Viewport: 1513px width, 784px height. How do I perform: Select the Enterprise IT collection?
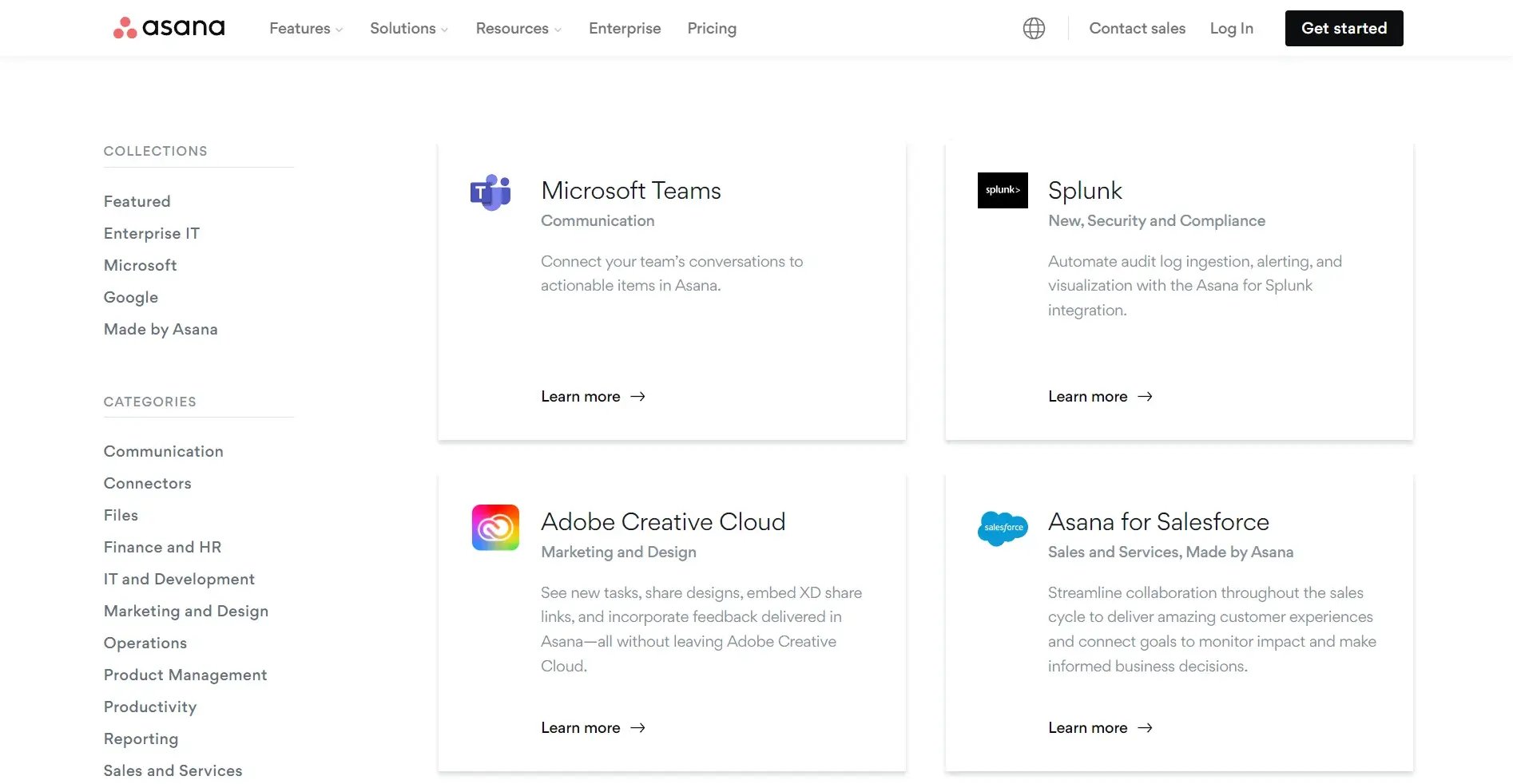pyautogui.click(x=151, y=233)
